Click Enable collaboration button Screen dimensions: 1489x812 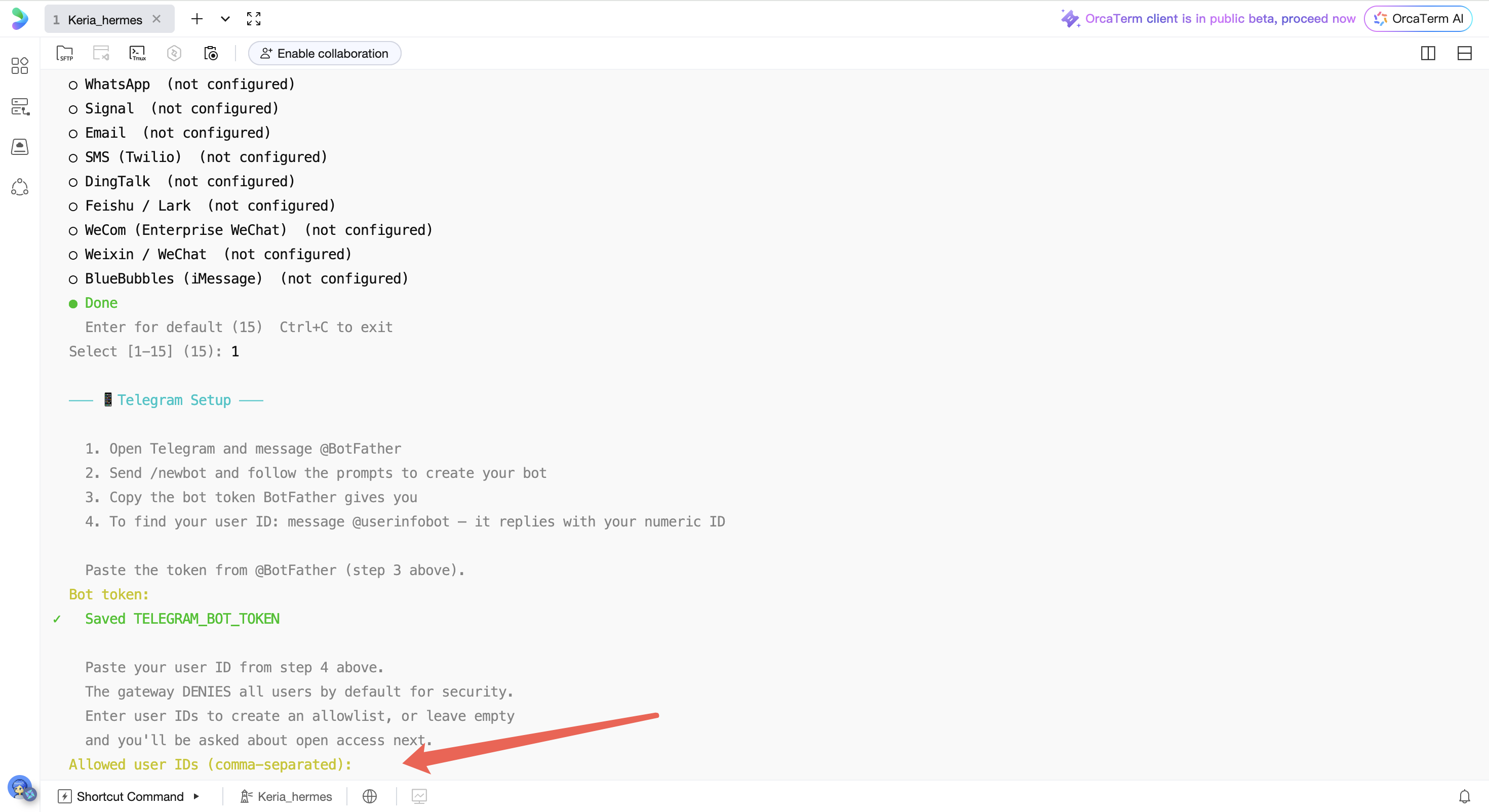(324, 53)
